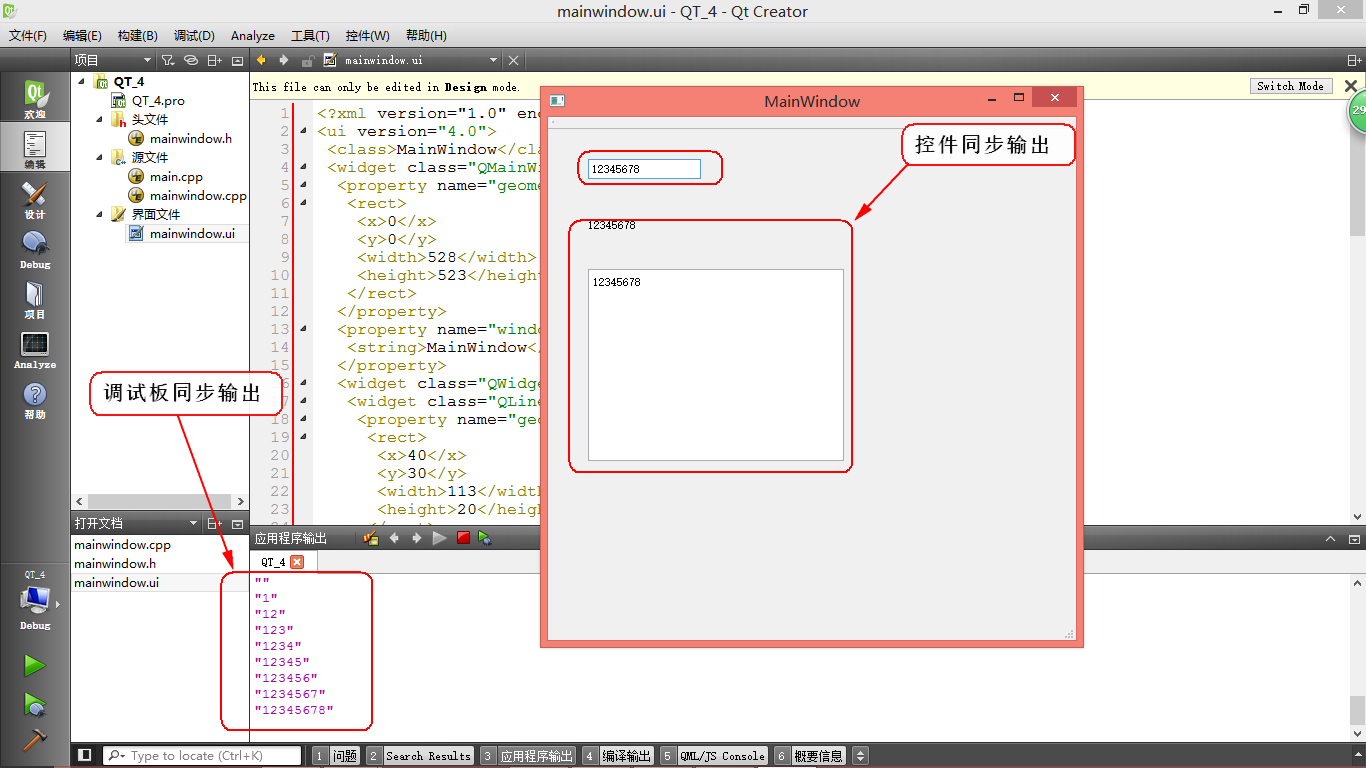The image size is (1366, 768).
Task: Select QT_4.pro in the project tree
Action: (x=158, y=101)
